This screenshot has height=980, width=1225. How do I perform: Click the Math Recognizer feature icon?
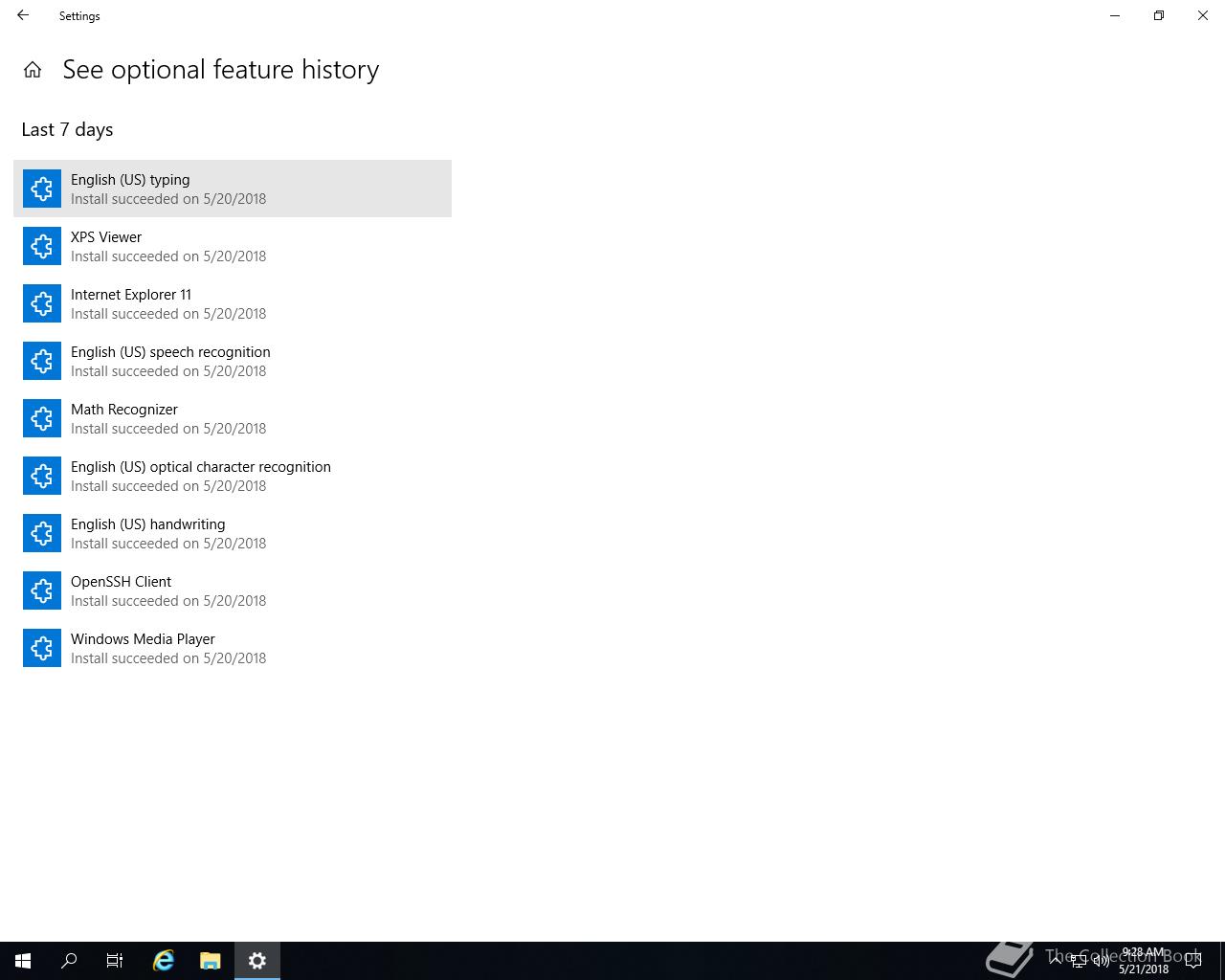pos(42,418)
